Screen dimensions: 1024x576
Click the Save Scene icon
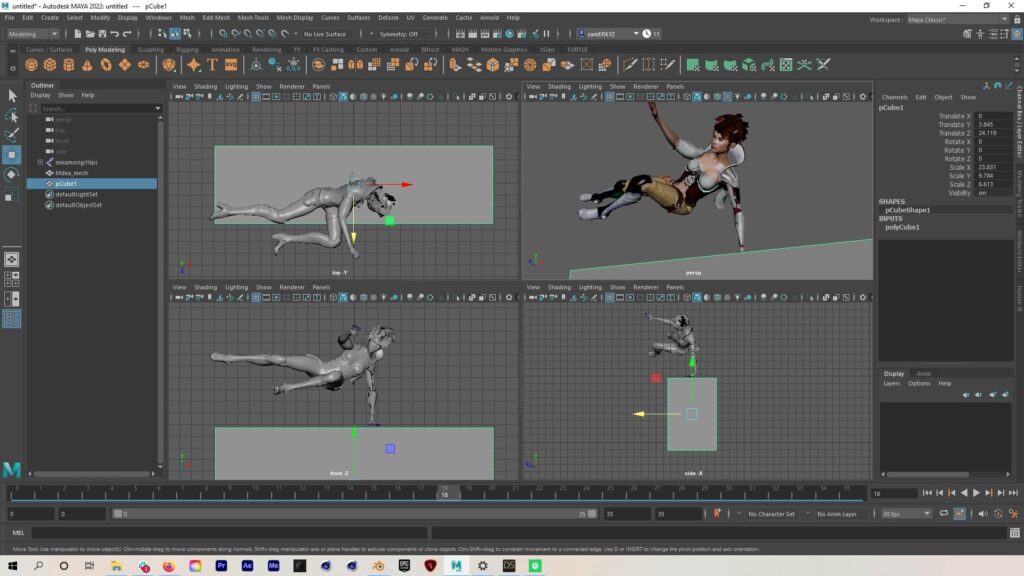tap(102, 34)
